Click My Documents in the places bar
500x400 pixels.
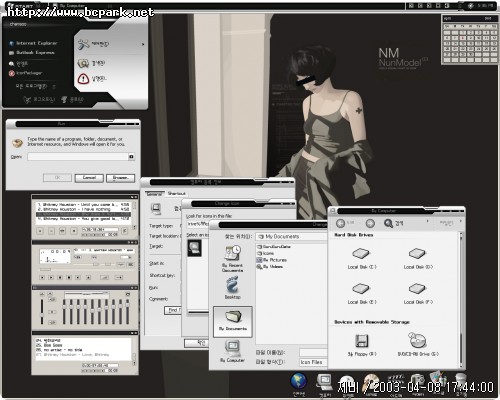pyautogui.click(x=233, y=321)
